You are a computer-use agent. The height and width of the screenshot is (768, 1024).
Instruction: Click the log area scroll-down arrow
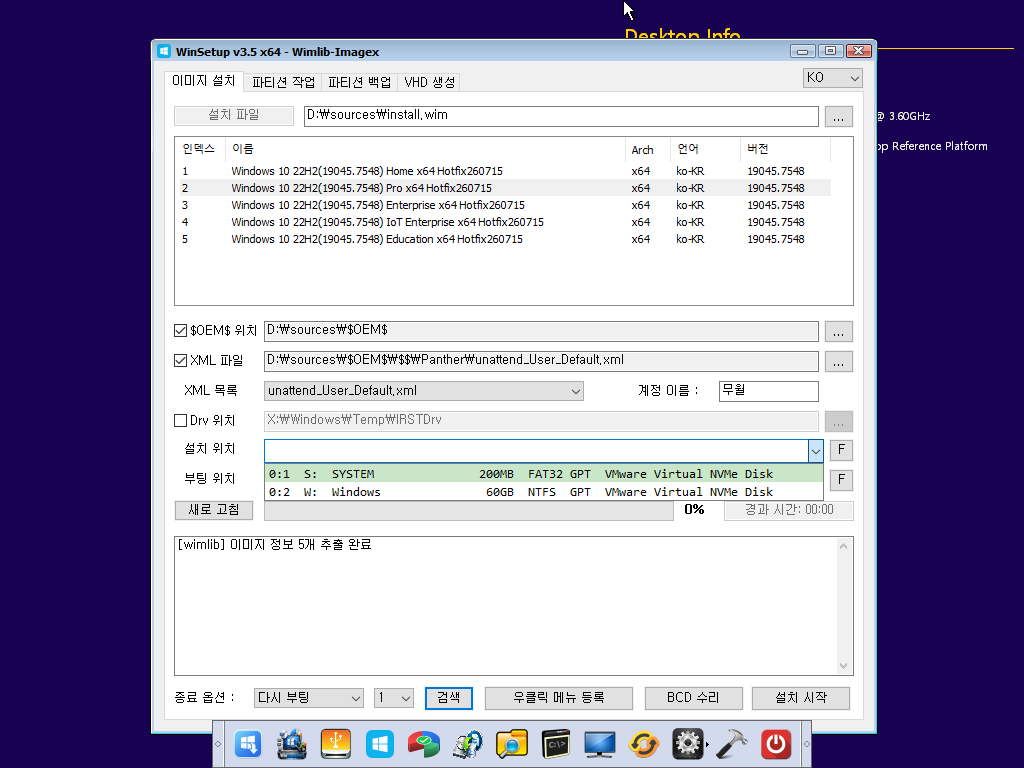(x=843, y=665)
